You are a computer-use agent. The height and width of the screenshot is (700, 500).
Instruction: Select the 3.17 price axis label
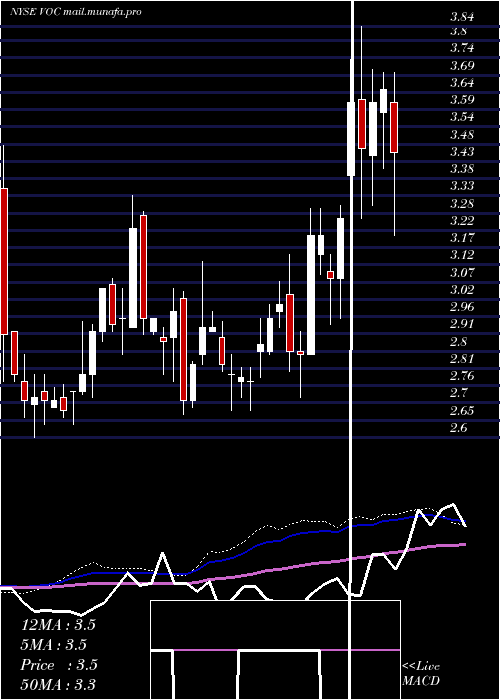point(462,238)
